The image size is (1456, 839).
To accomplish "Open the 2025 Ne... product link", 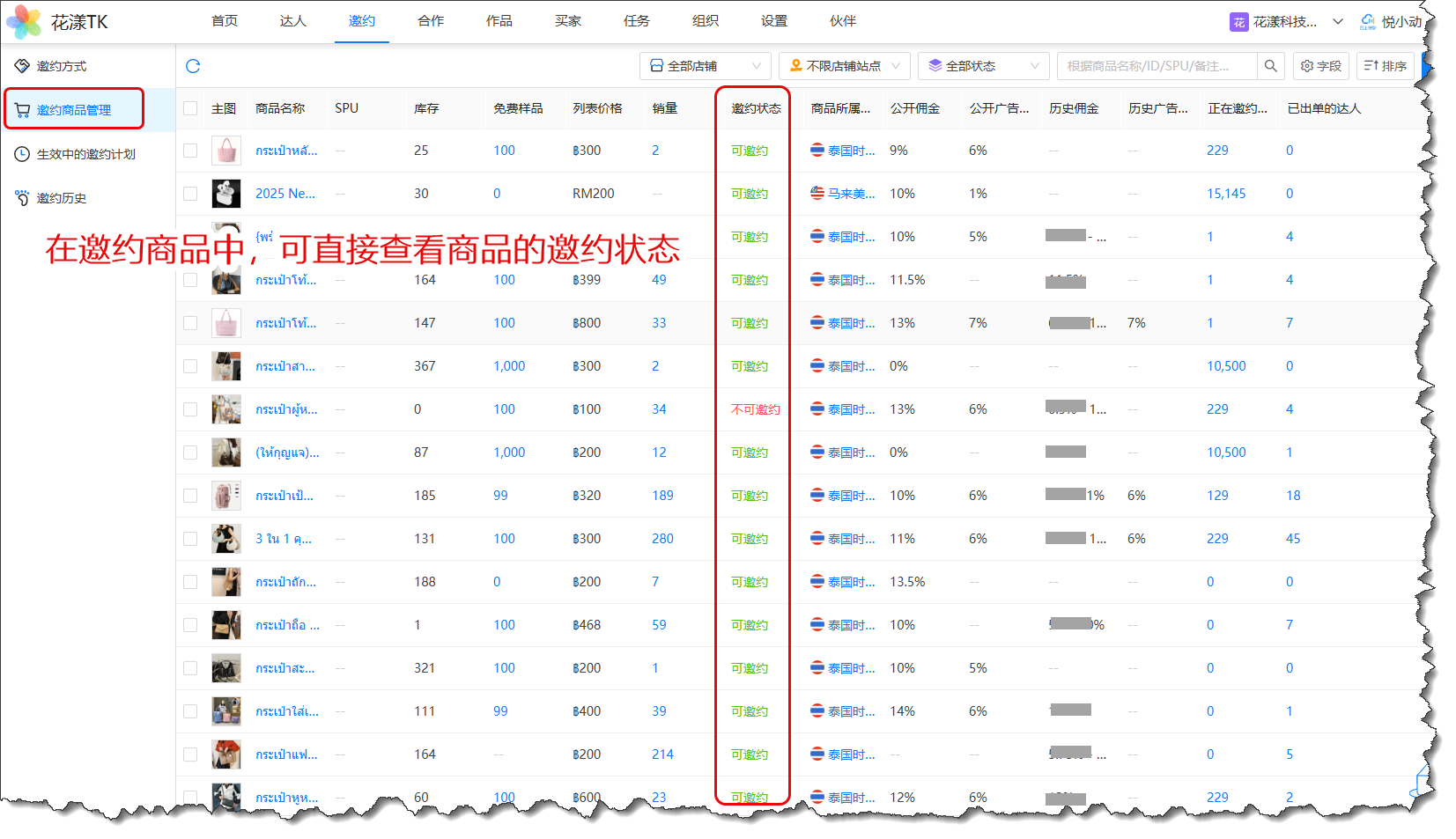I will click(x=285, y=194).
